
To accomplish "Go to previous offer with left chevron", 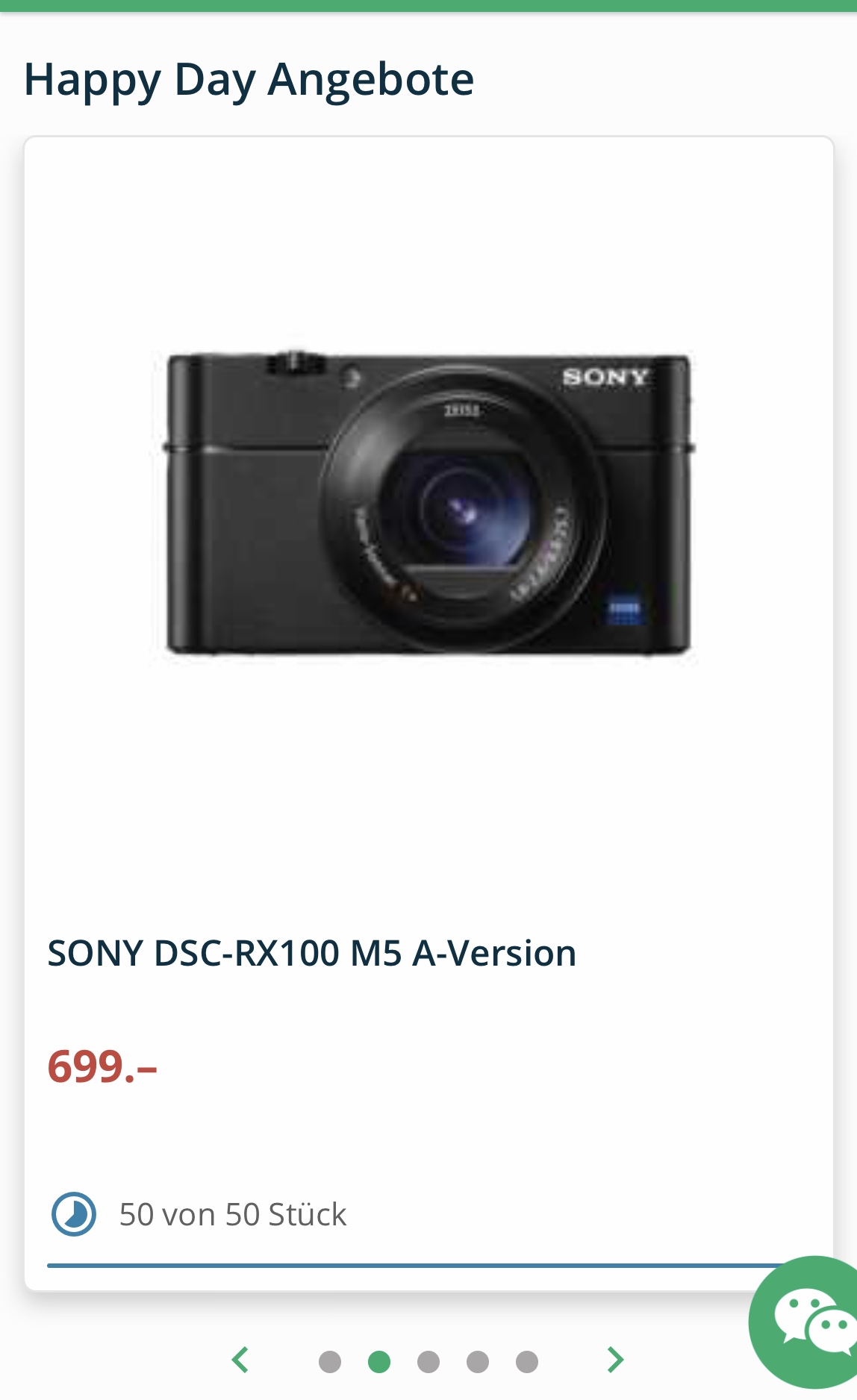I will click(x=240, y=1360).
